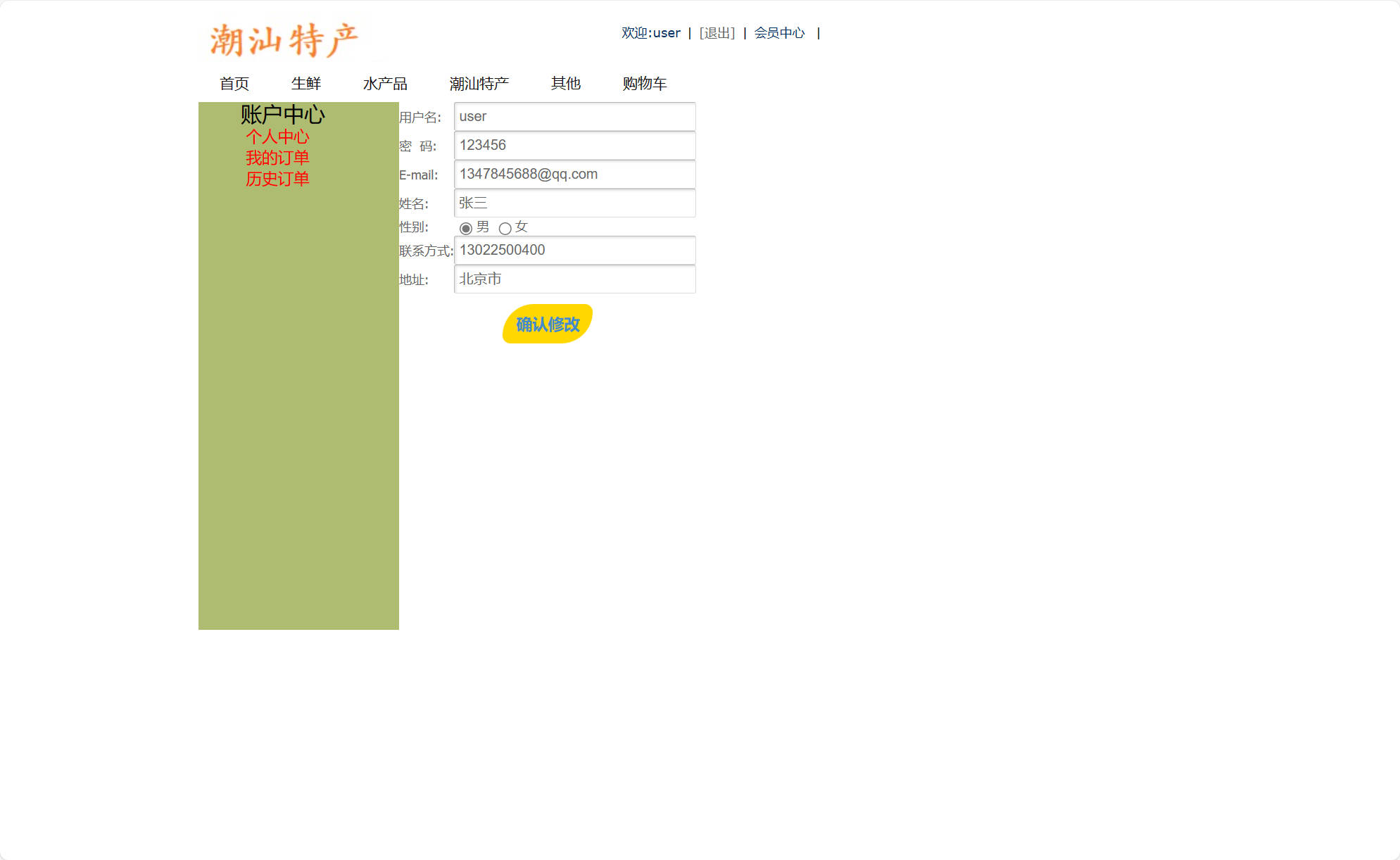Image resolution: width=1400 pixels, height=860 pixels.
Task: Select the 女 gender radio button
Action: click(x=505, y=229)
